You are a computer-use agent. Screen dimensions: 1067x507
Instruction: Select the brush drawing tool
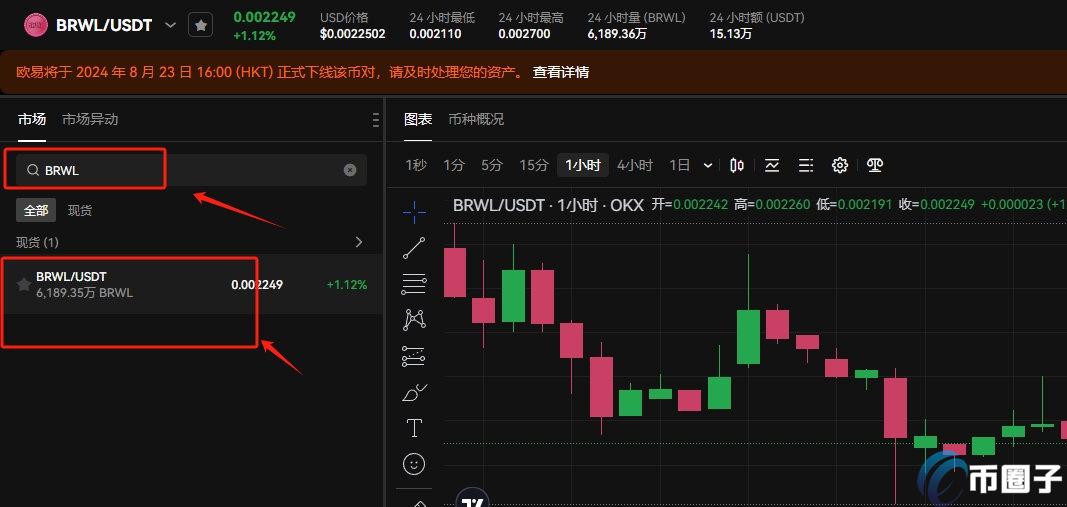pyautogui.click(x=414, y=392)
